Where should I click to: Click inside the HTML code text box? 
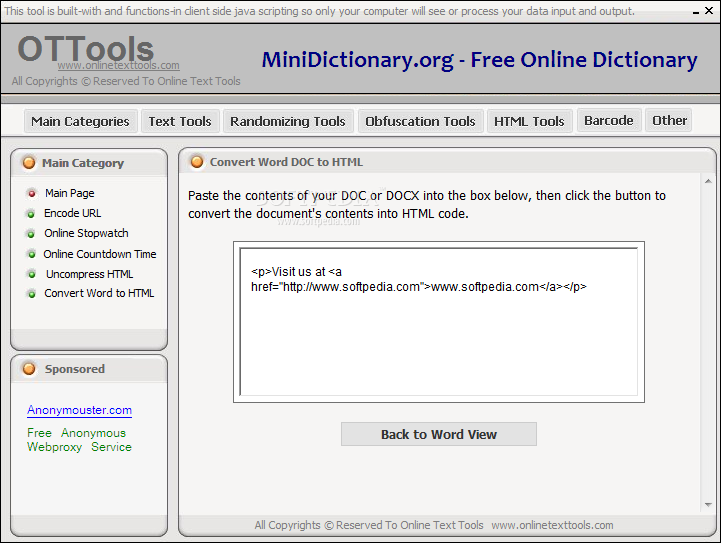coord(439,322)
